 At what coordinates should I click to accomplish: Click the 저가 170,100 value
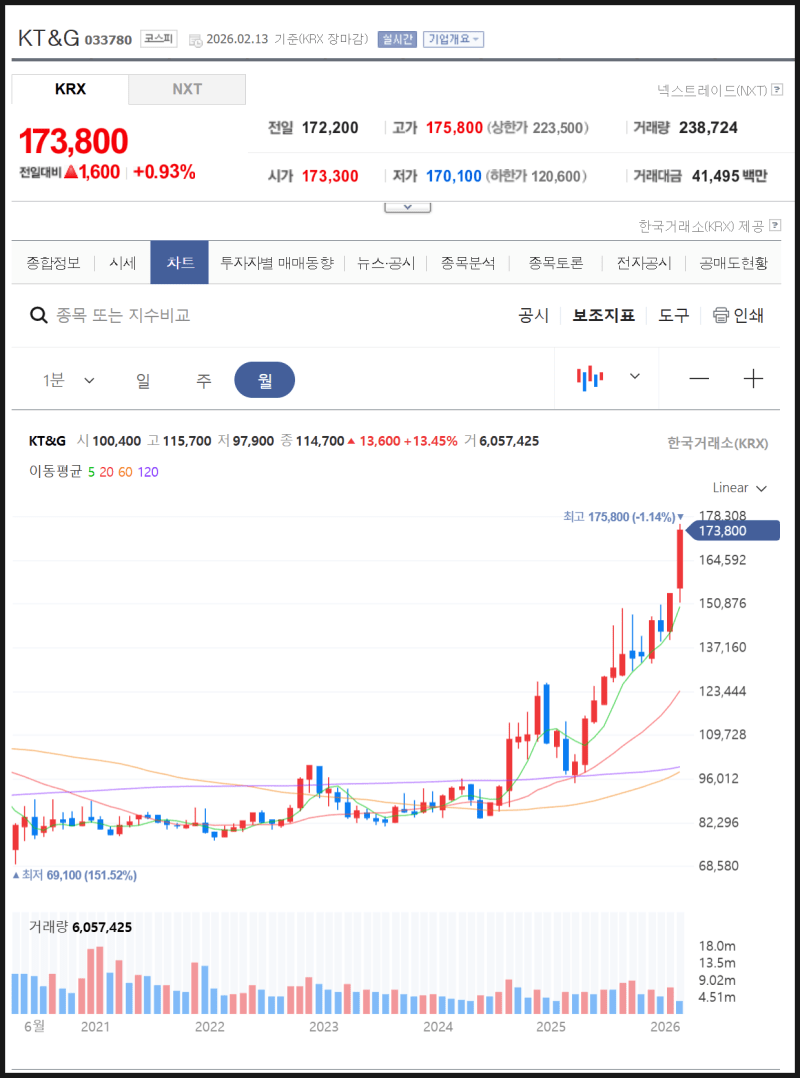click(454, 176)
